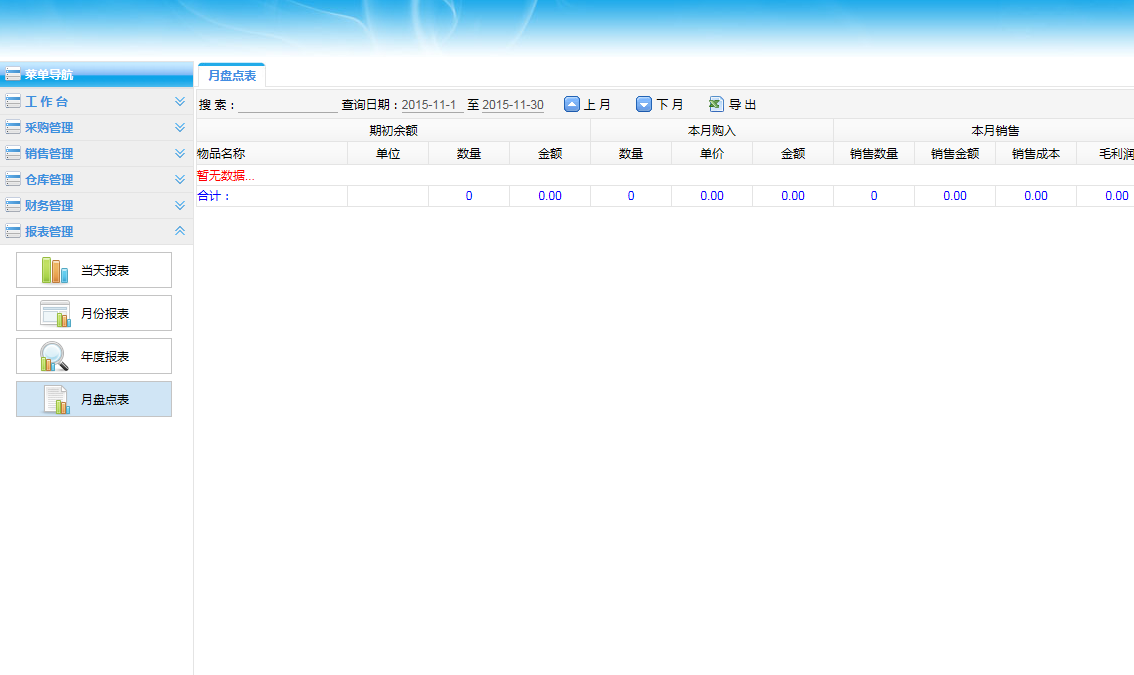Viewport: 1134px width, 675px height.
Task: Click the next month arrow icon
Action: (644, 104)
